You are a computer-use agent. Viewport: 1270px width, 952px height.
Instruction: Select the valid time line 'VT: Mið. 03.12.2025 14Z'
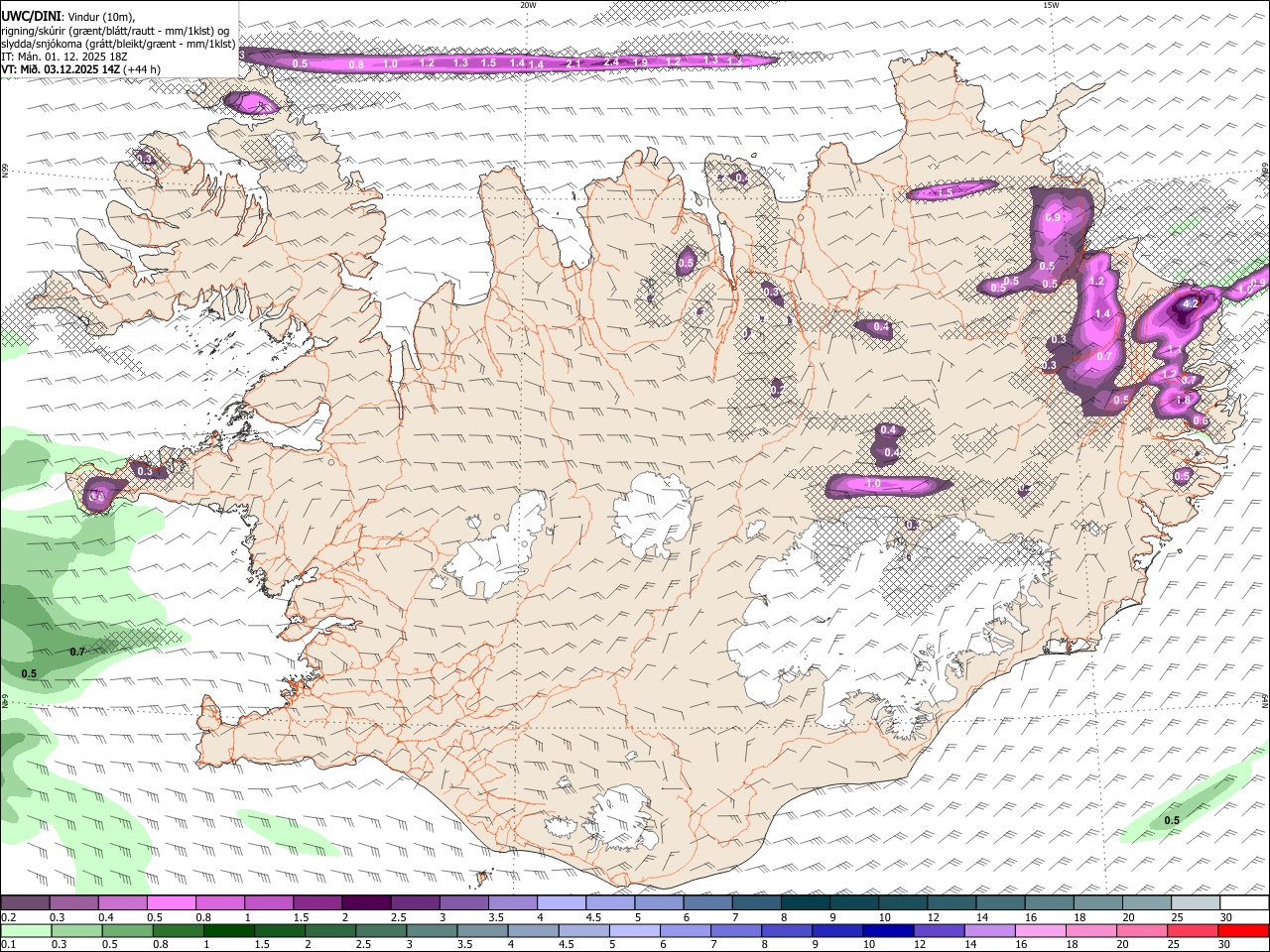59,69
